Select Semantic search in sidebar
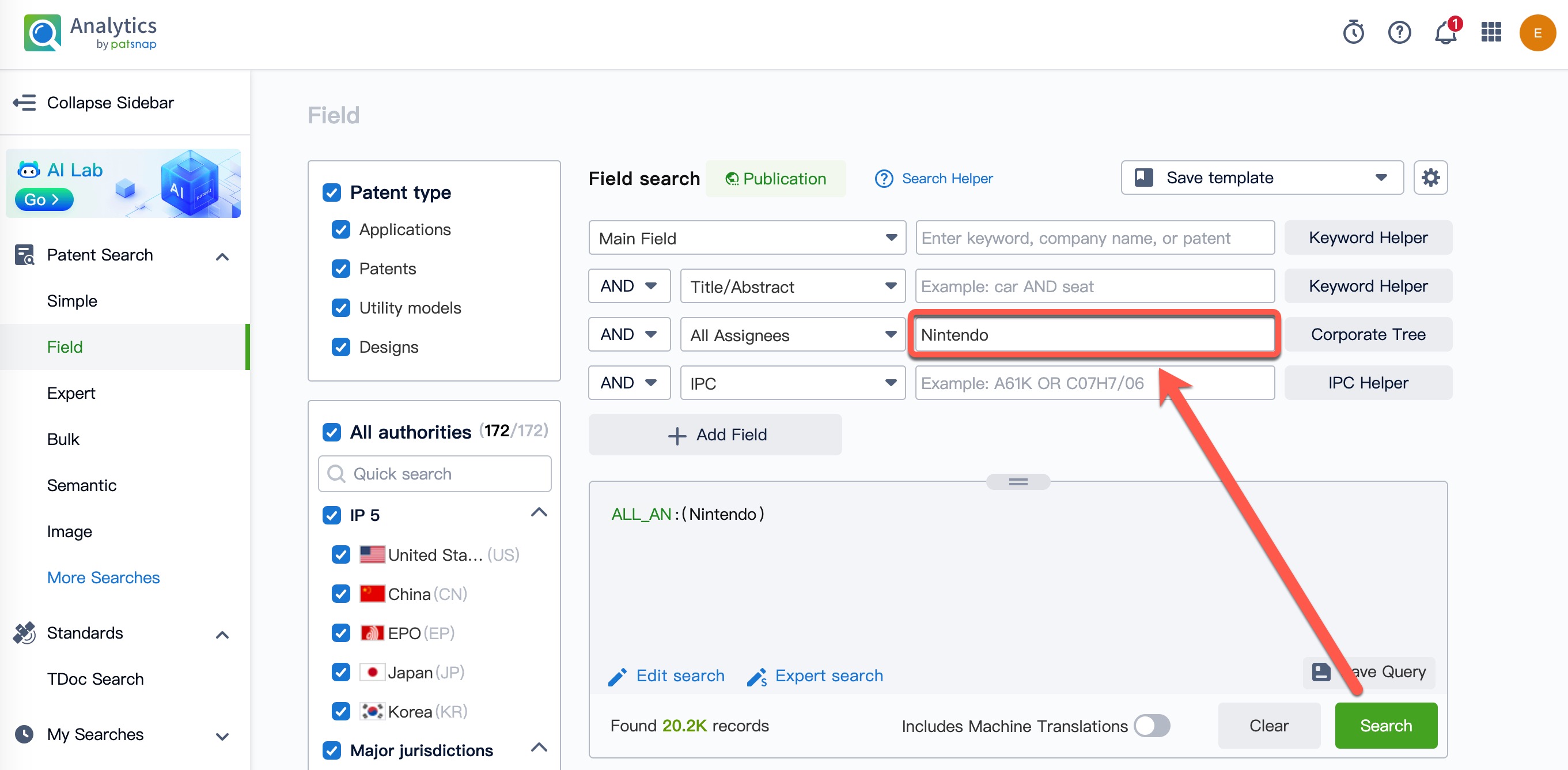Screen dimensions: 1568x770 [82, 485]
